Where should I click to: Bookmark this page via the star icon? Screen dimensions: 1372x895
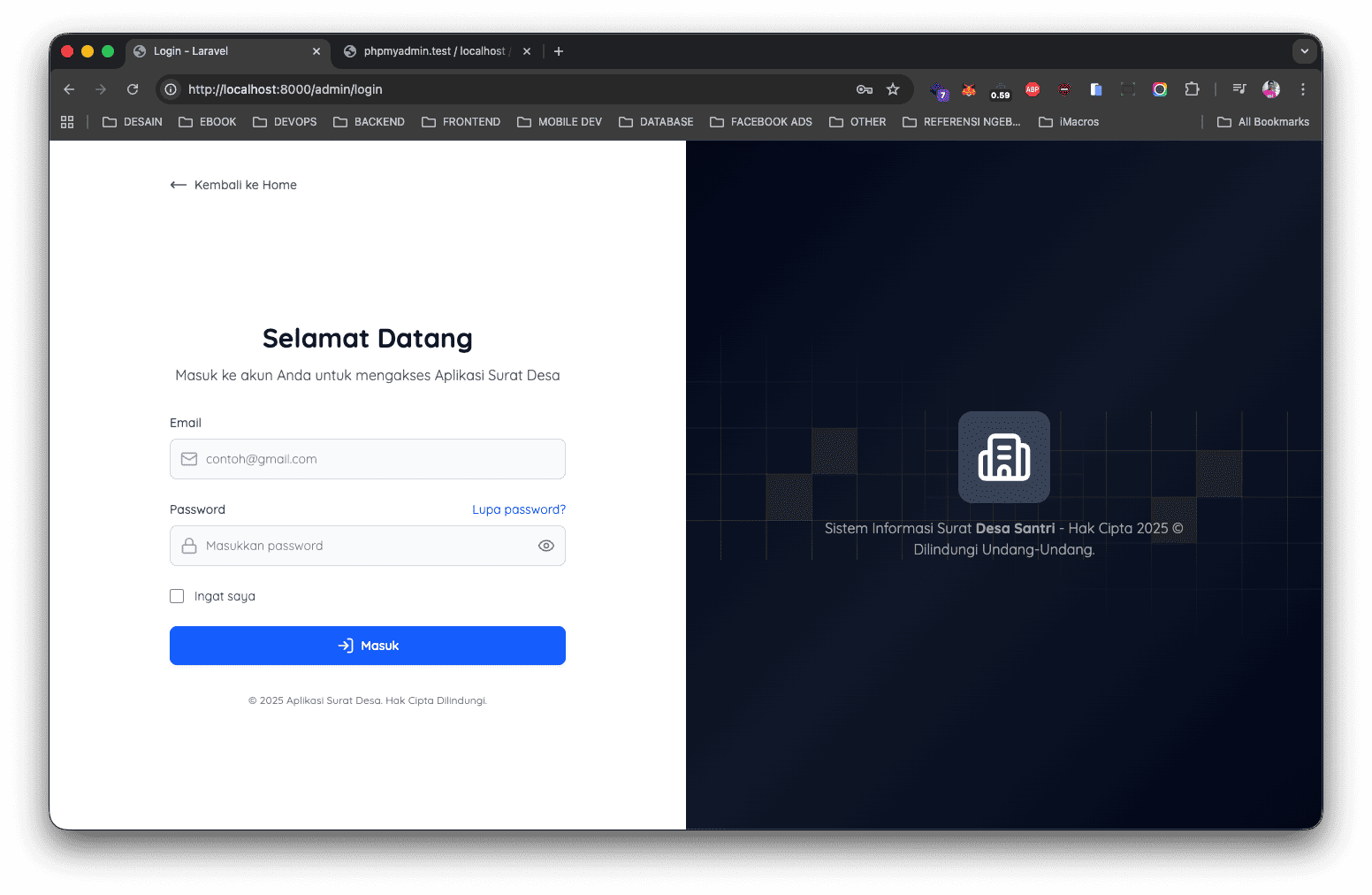(x=893, y=89)
